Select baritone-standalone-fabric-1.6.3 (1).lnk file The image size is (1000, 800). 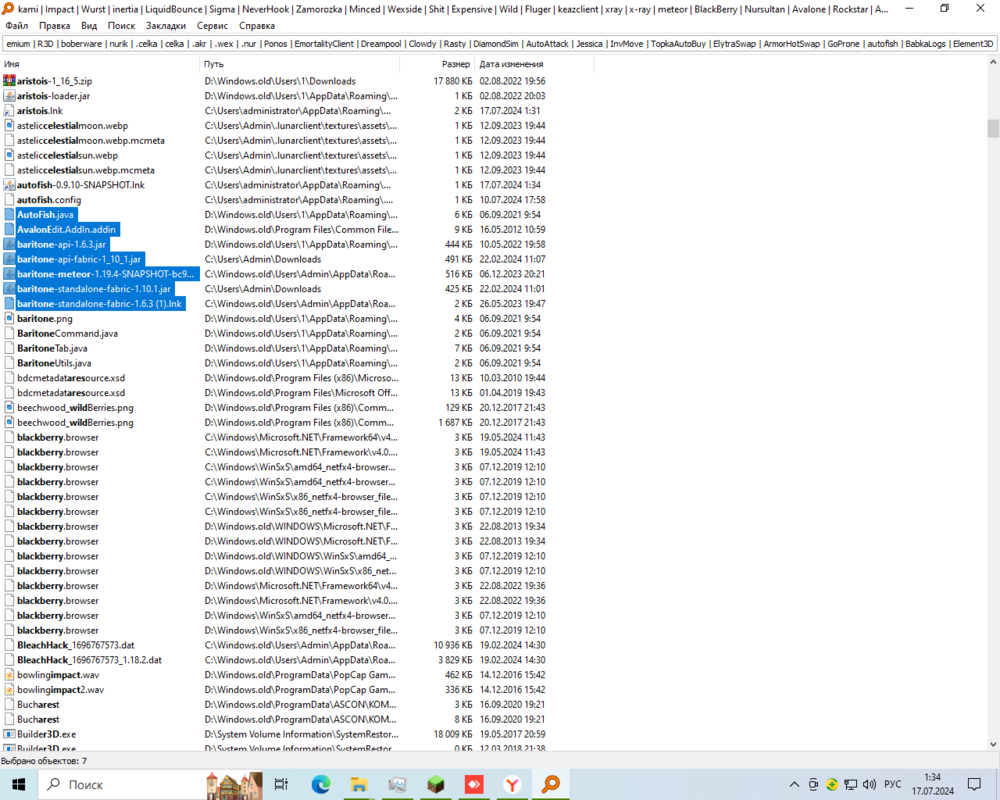(x=99, y=304)
